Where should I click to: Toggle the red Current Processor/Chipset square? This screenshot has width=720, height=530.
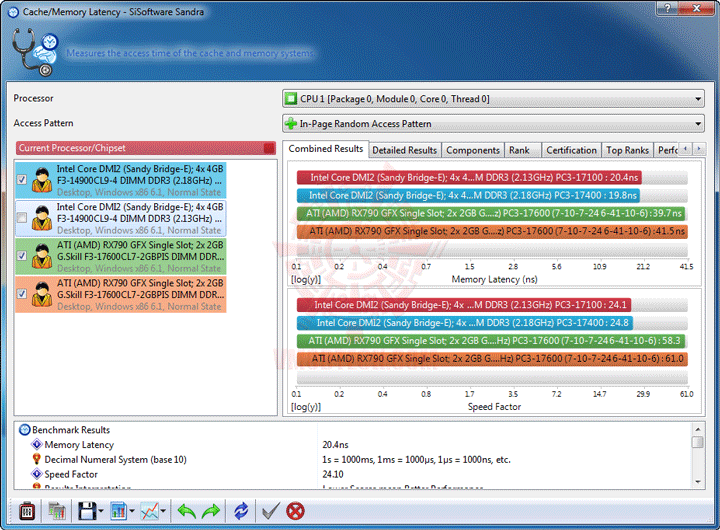click(x=269, y=148)
